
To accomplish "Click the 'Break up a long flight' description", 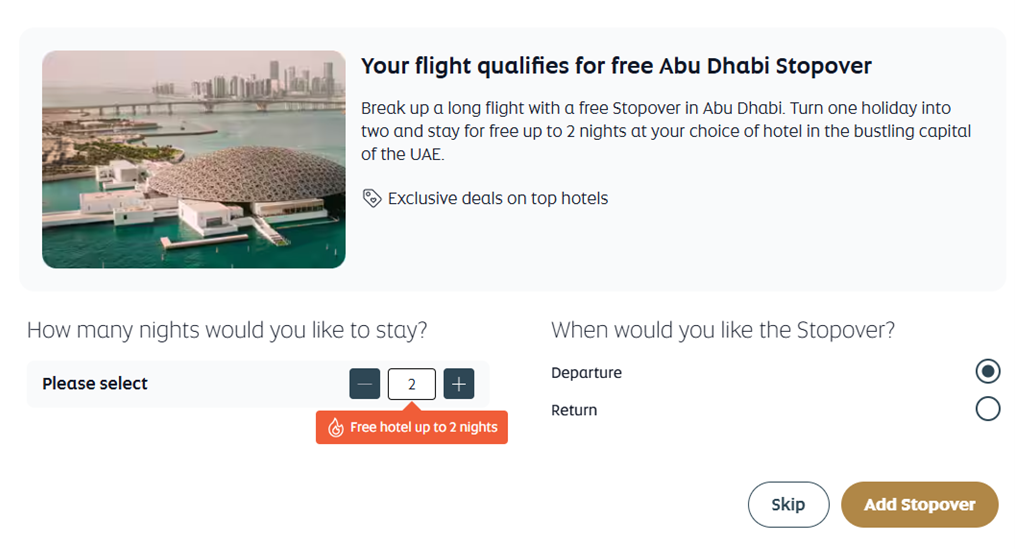I will (656, 108).
